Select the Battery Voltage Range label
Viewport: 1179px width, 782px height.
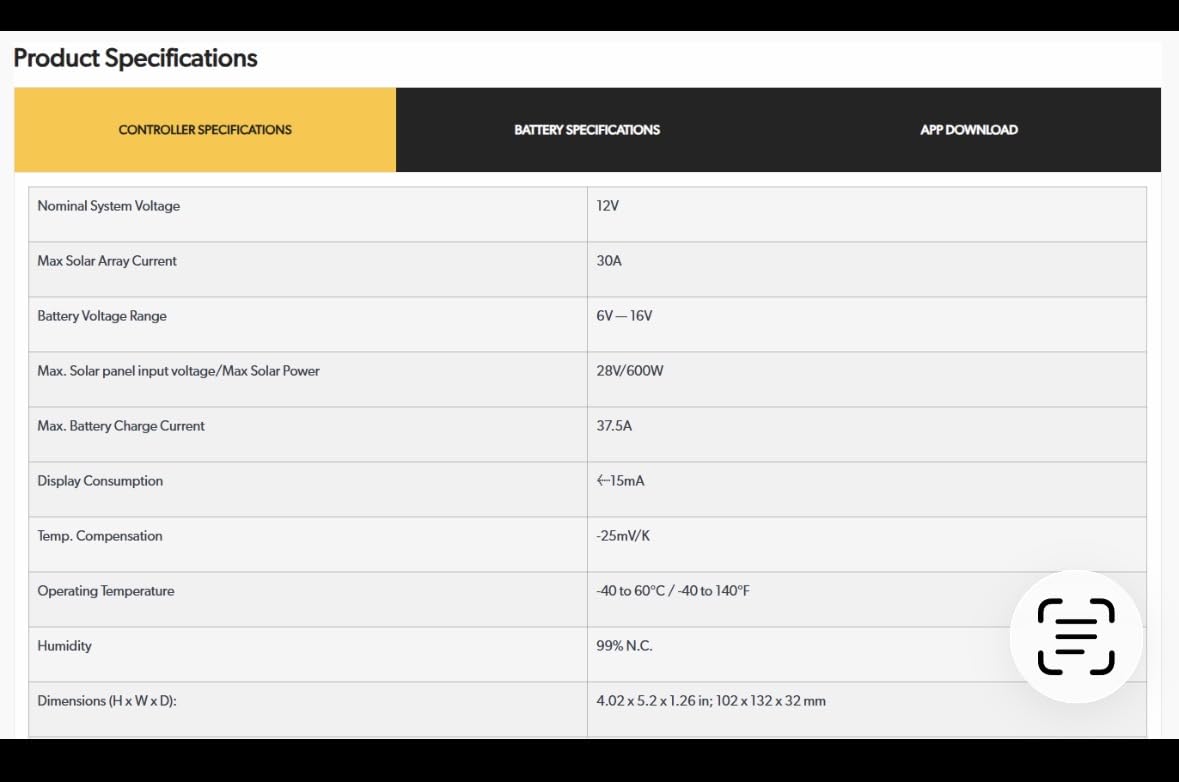pos(102,316)
